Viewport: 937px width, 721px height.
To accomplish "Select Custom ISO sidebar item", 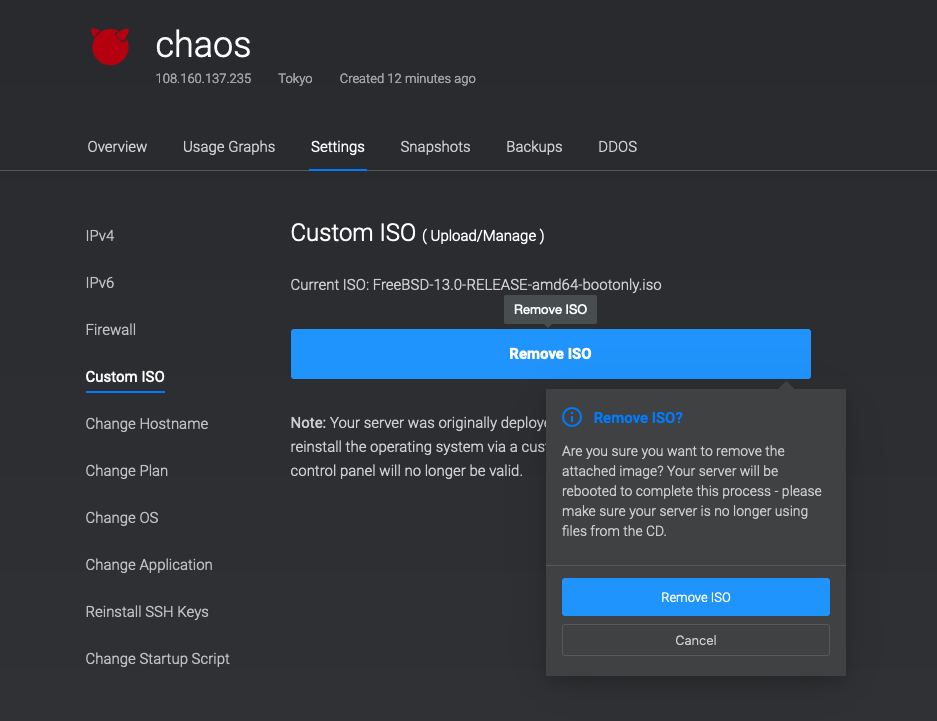I will (125, 377).
